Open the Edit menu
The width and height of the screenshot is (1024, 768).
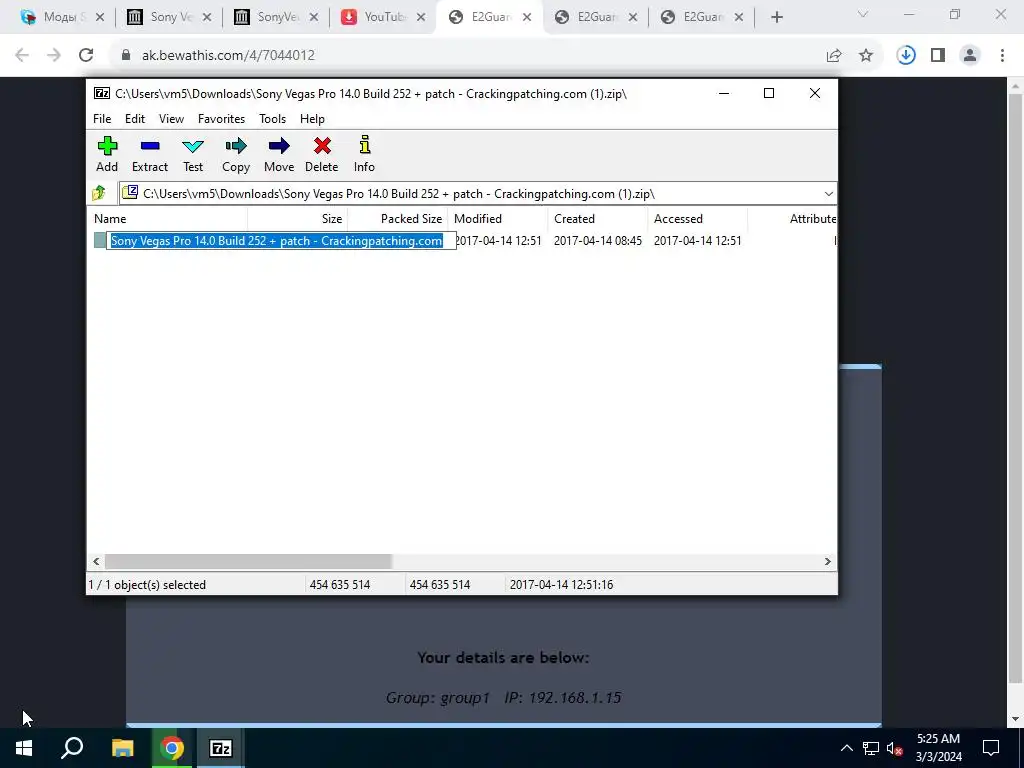(x=135, y=119)
